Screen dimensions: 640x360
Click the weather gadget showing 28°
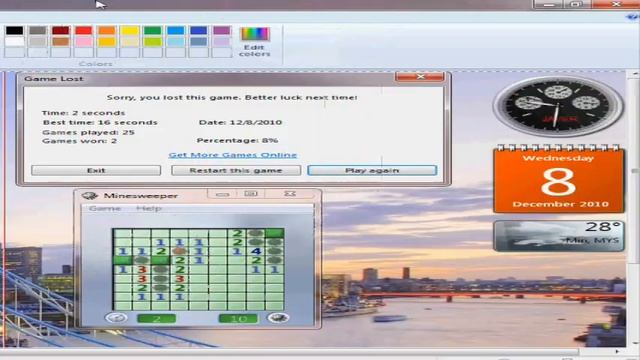[x=559, y=236]
